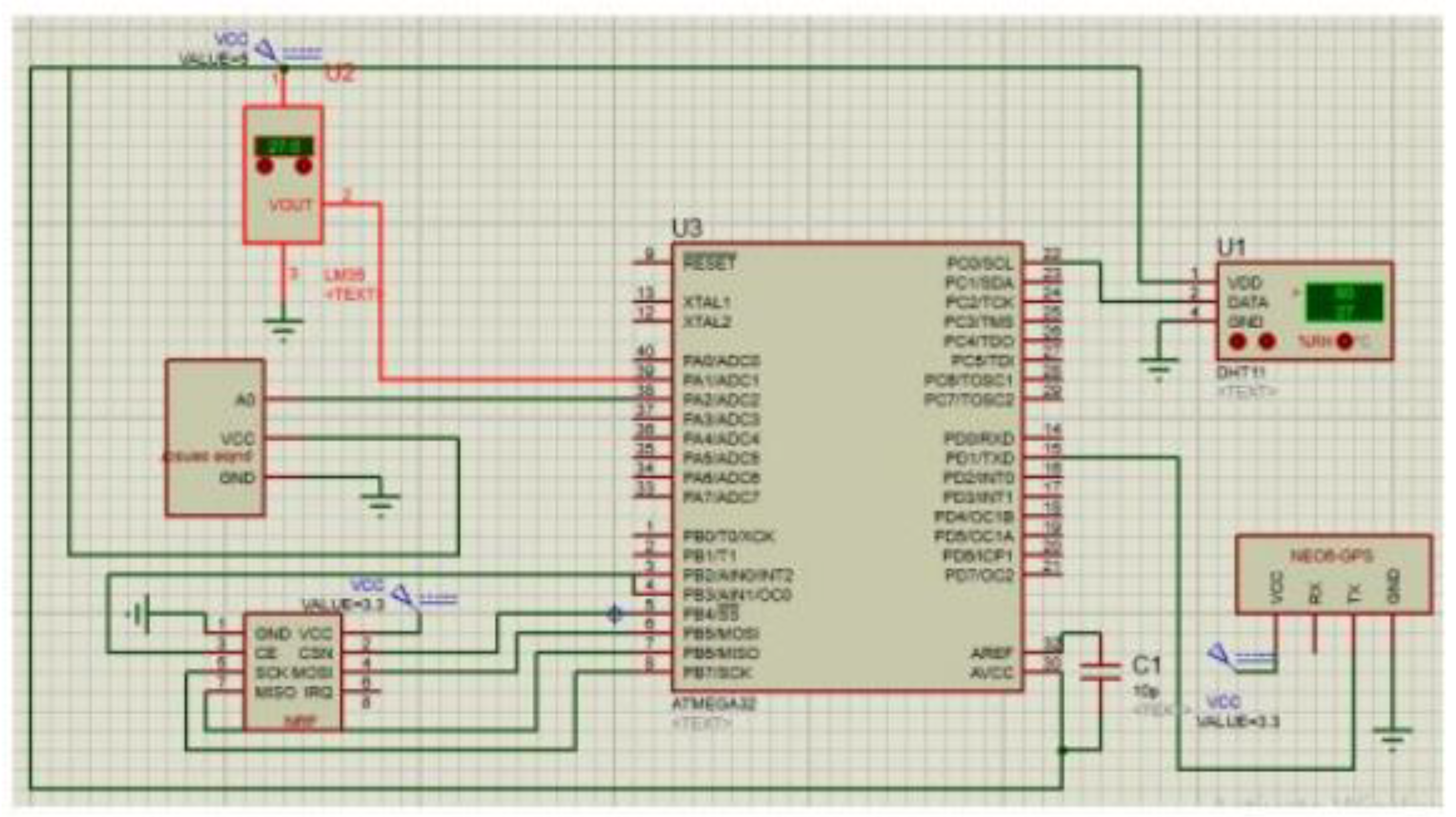Click the sound sensor block with A0 pin

[215, 438]
